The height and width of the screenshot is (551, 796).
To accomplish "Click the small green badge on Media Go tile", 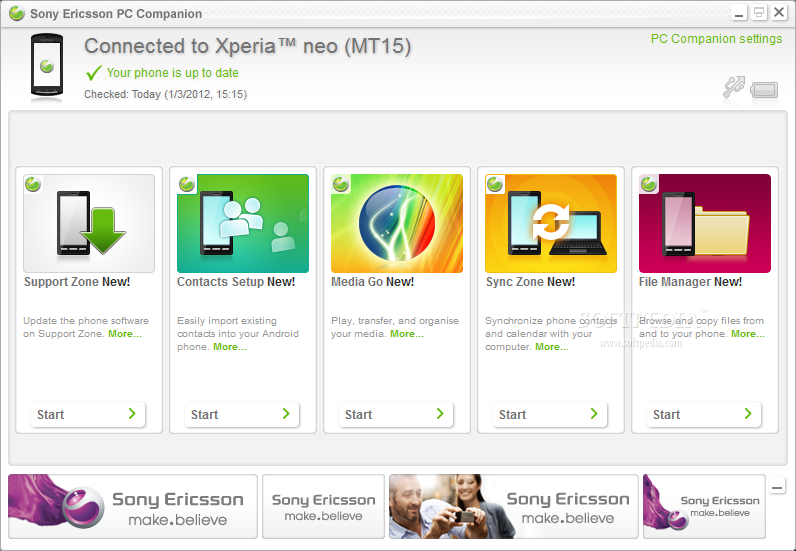I will pyautogui.click(x=341, y=184).
